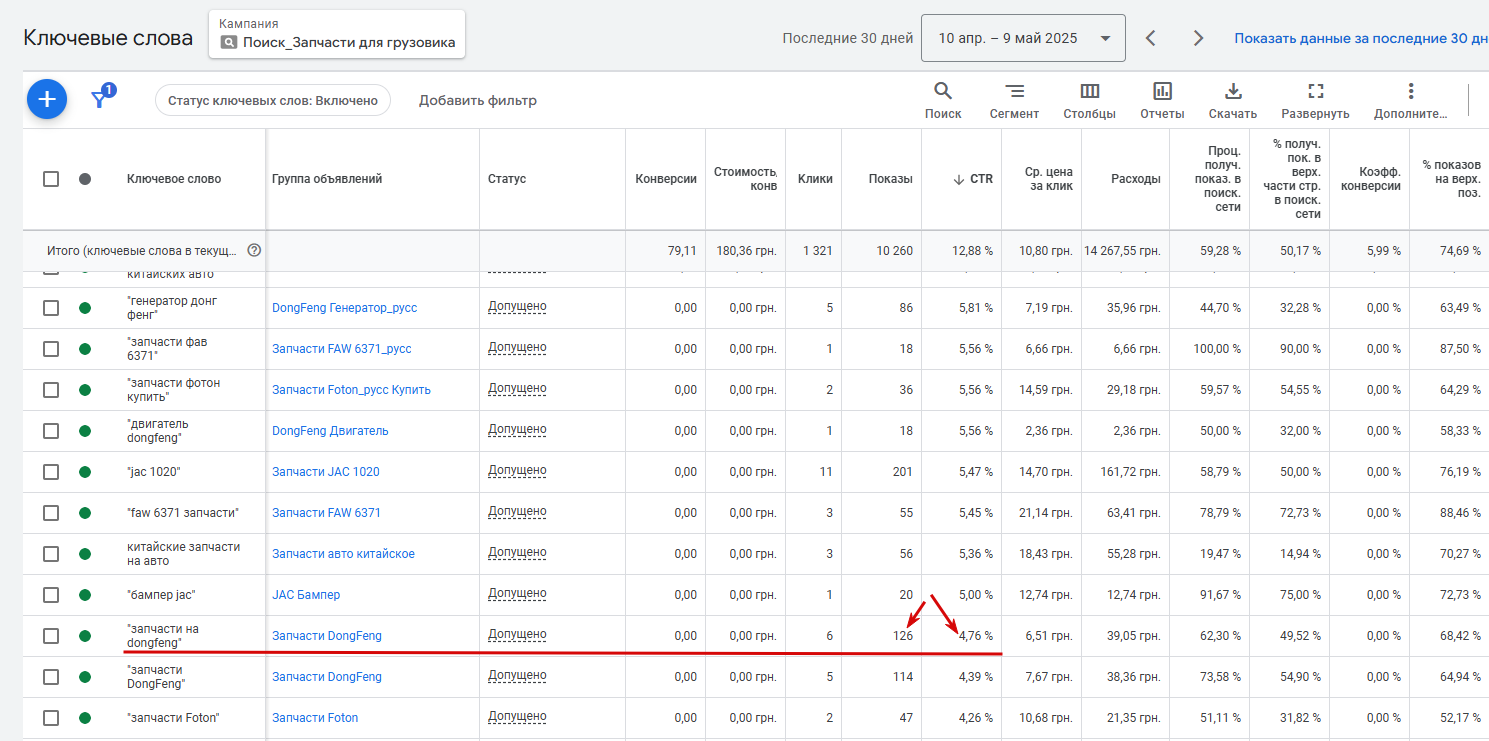Open Допущено status for "двигатель dongfeng"
This screenshot has width=1489, height=741.
click(x=517, y=430)
